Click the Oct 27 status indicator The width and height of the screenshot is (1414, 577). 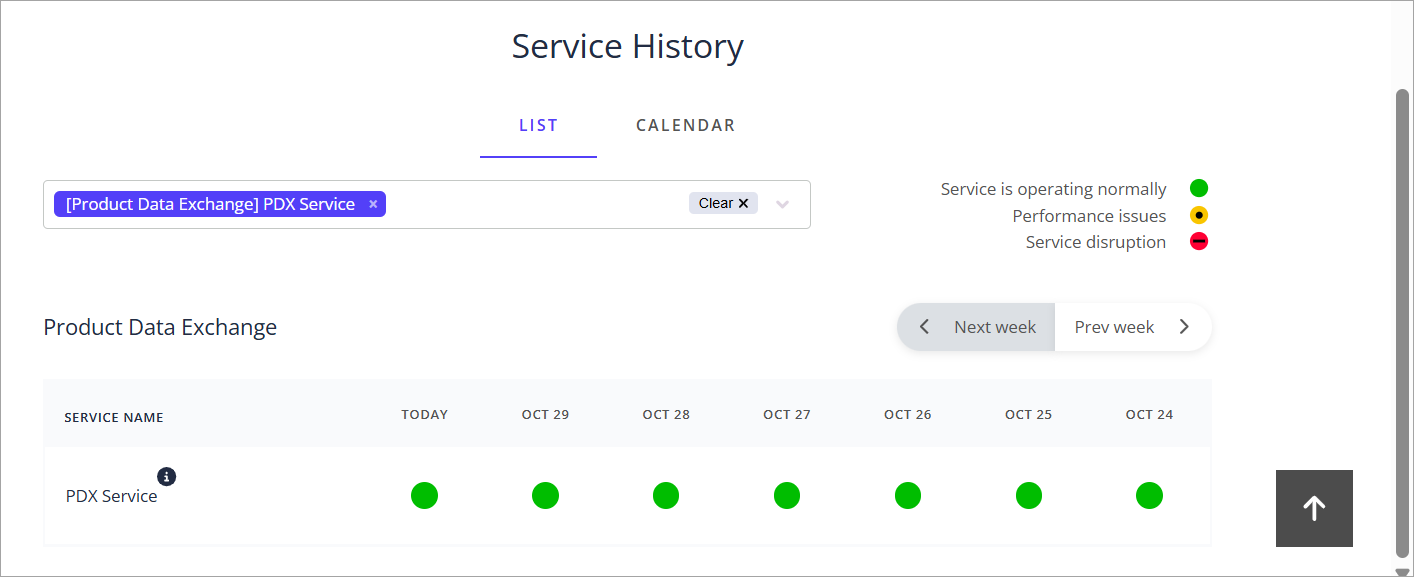[x=787, y=495]
